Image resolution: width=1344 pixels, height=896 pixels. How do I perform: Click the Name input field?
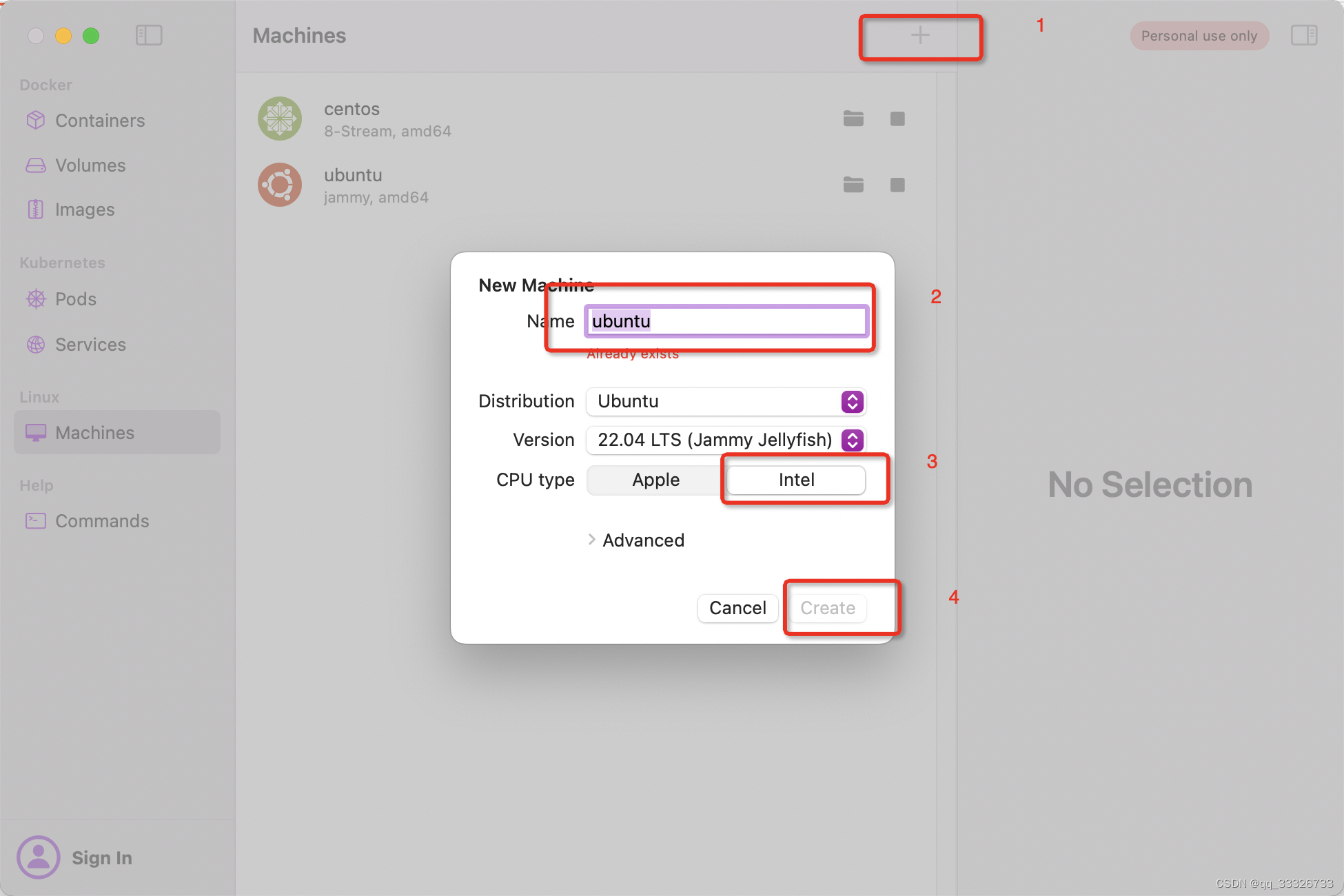click(725, 321)
